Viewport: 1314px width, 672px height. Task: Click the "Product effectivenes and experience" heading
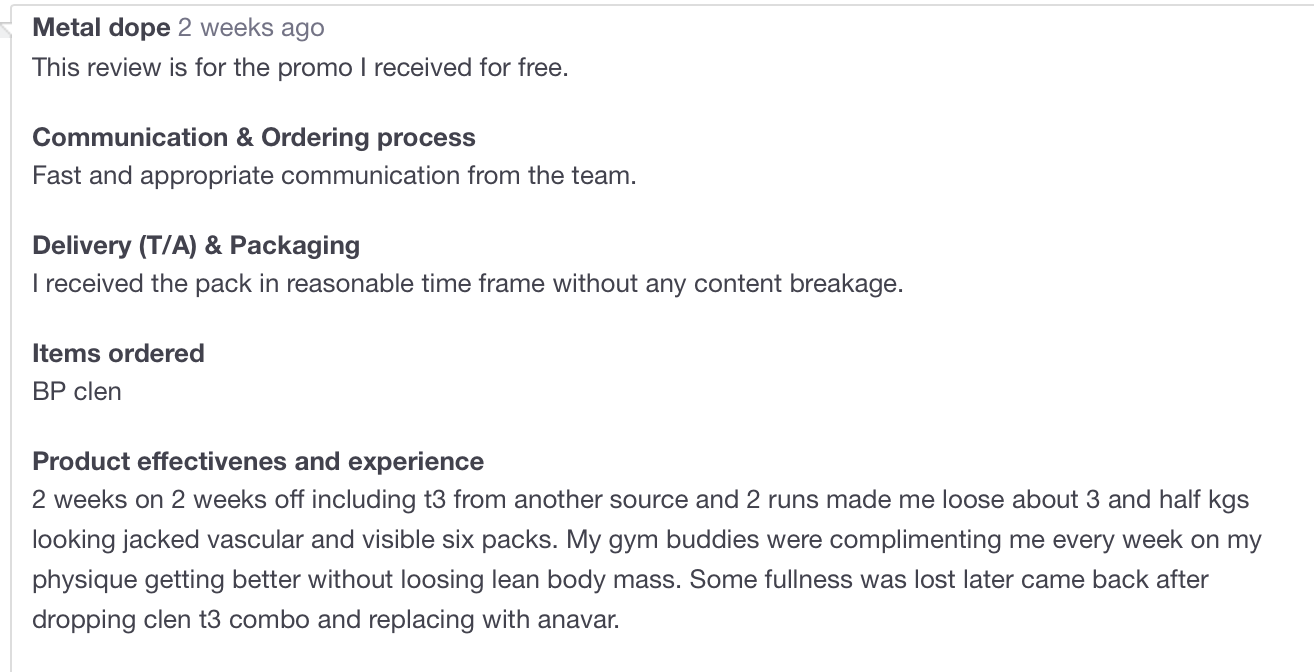pyautogui.click(x=258, y=461)
